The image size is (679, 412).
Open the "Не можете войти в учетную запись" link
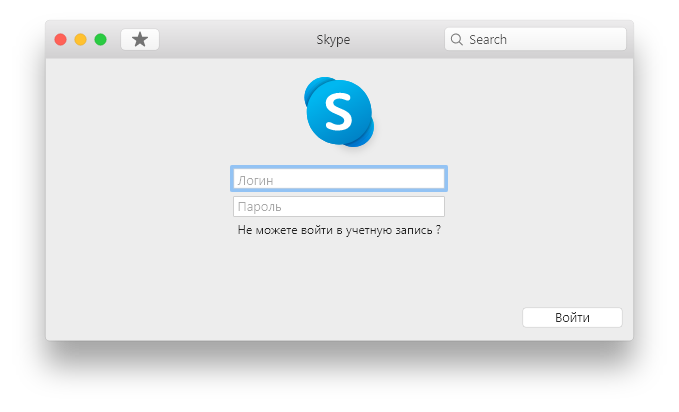(x=334, y=230)
